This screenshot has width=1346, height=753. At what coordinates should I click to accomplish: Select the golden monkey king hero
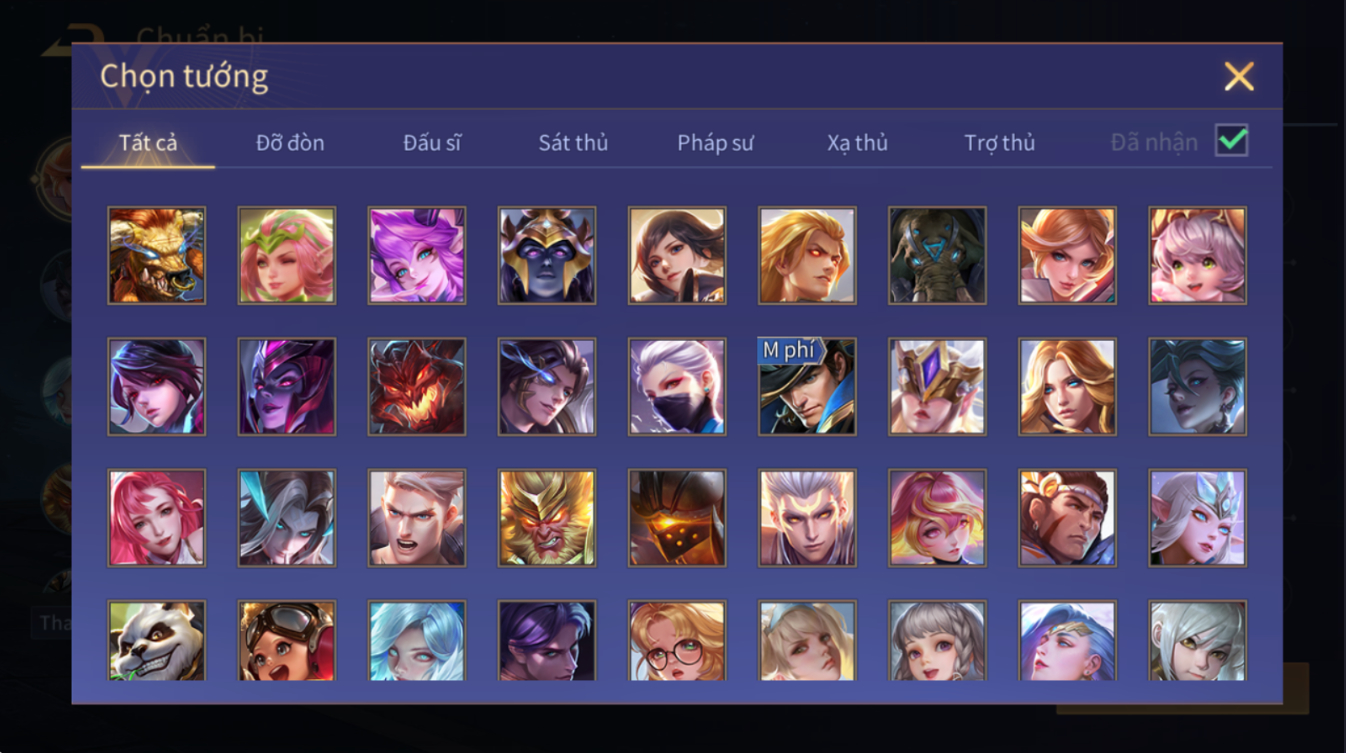click(547, 518)
